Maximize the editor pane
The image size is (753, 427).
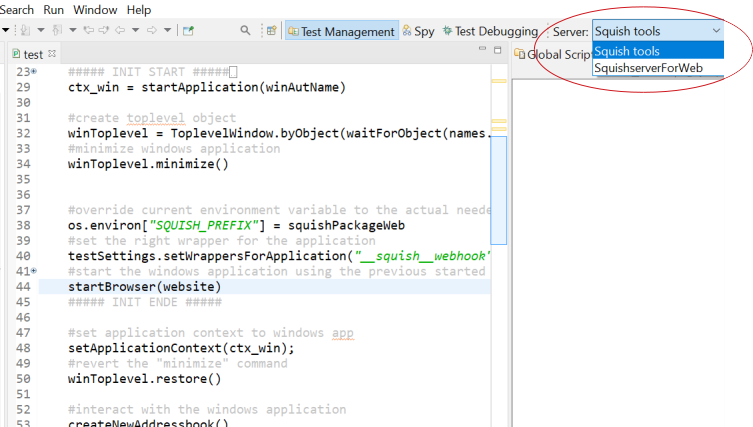[497, 50]
